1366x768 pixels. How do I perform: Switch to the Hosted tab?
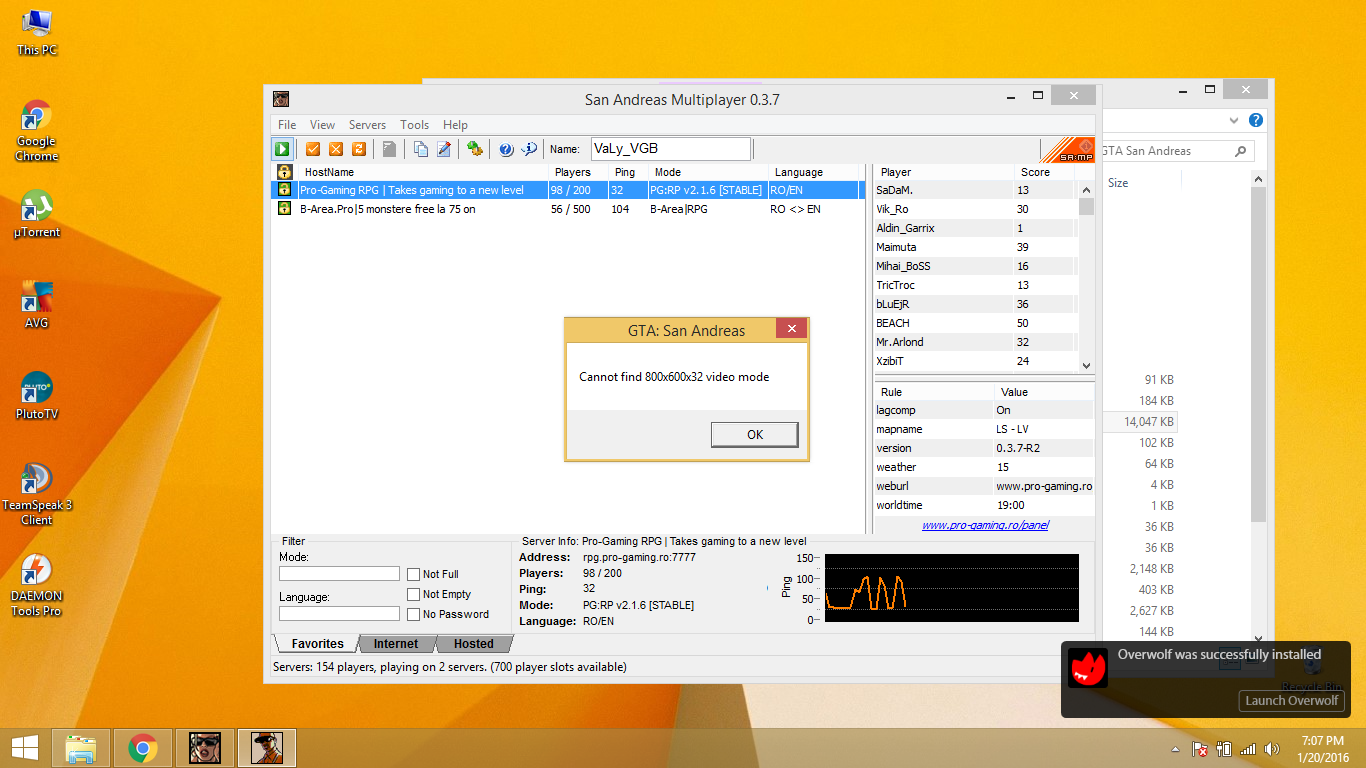(473, 644)
